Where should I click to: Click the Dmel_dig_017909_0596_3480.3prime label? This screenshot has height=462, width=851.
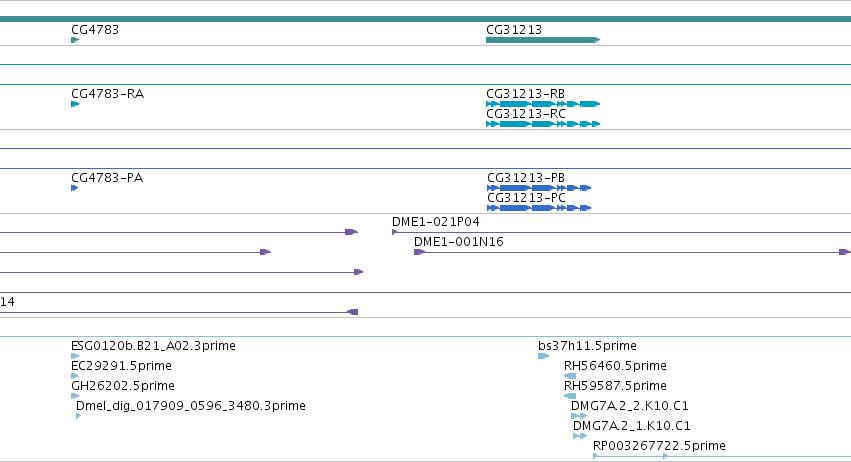[x=190, y=406]
